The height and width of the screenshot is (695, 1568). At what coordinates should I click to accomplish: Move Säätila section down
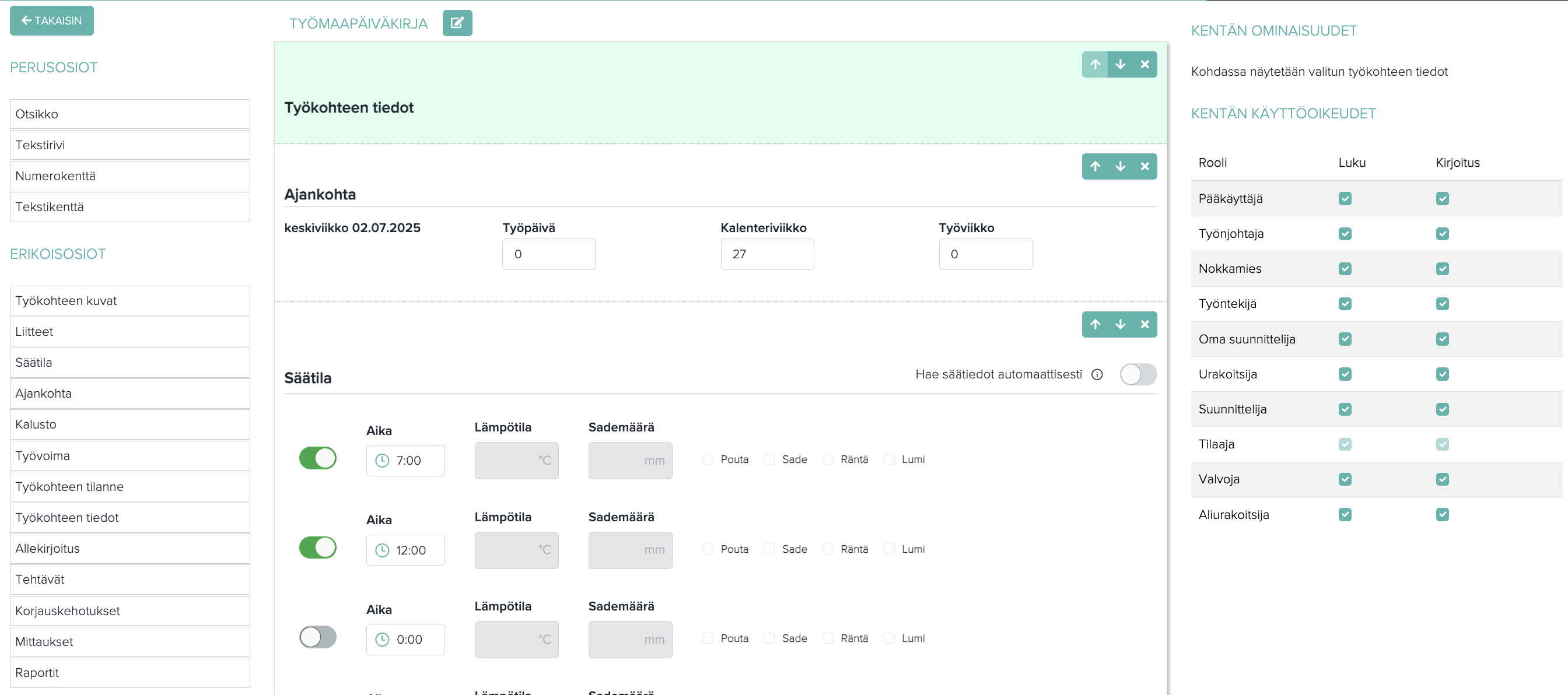pos(1120,324)
